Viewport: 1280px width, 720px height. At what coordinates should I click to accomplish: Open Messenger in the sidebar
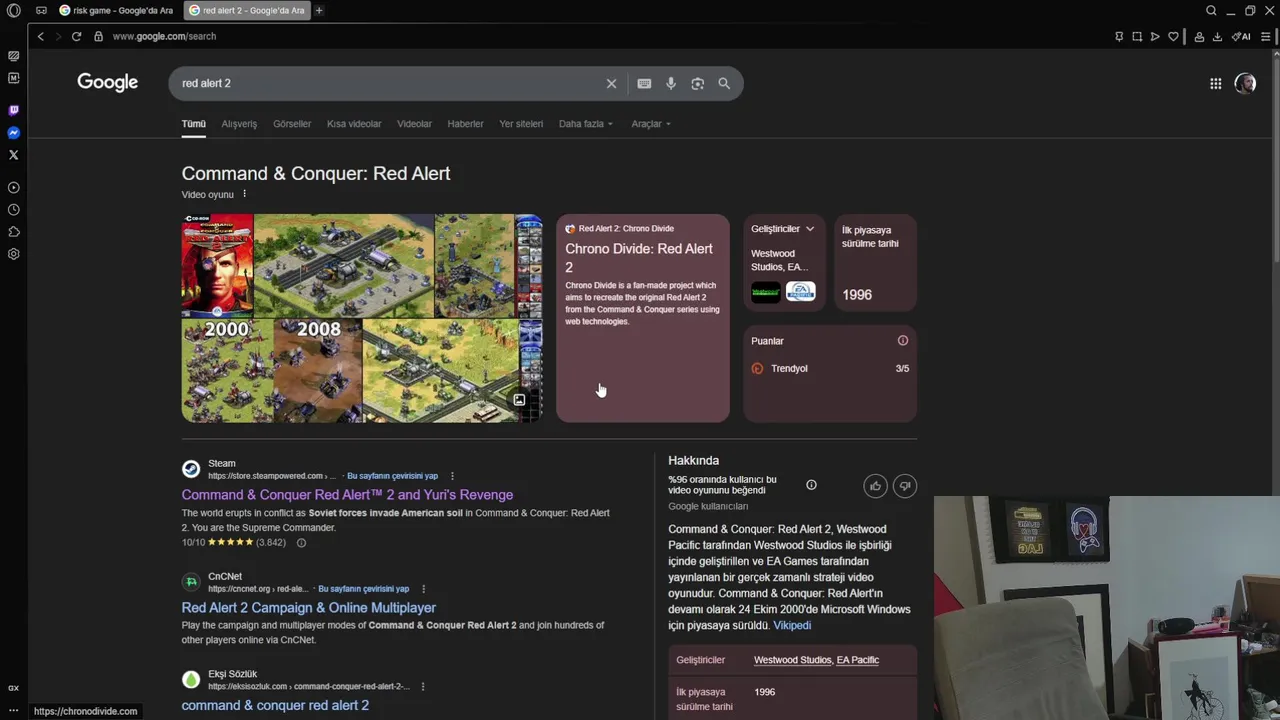[x=14, y=133]
